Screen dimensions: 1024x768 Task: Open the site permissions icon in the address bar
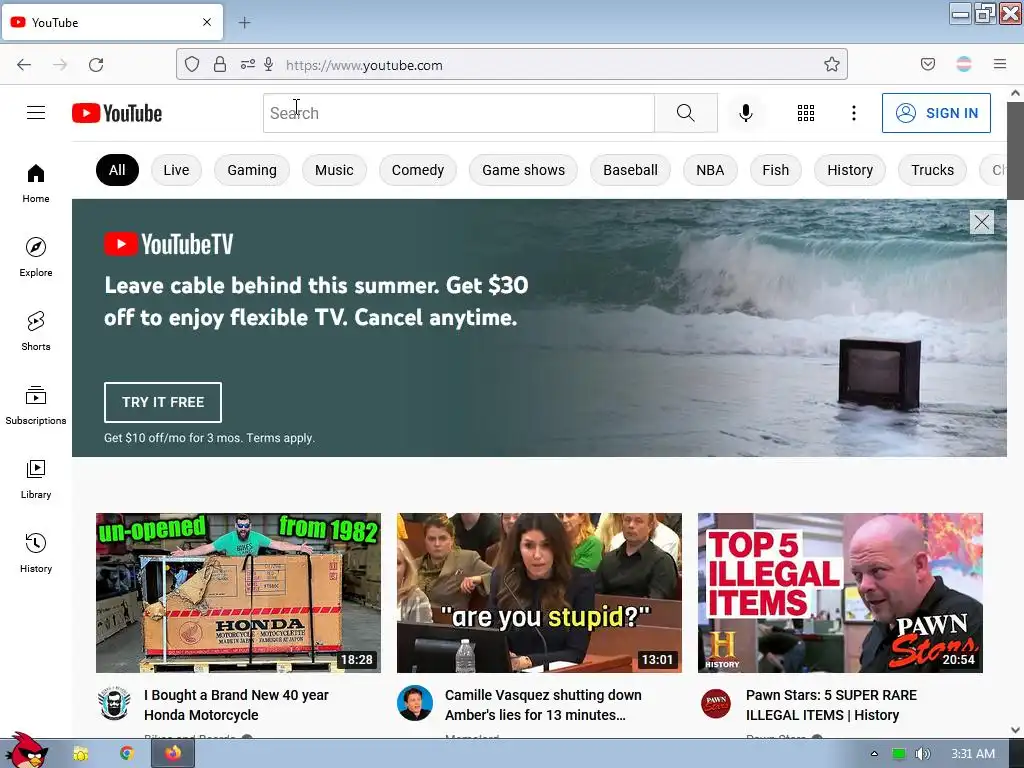tap(248, 64)
